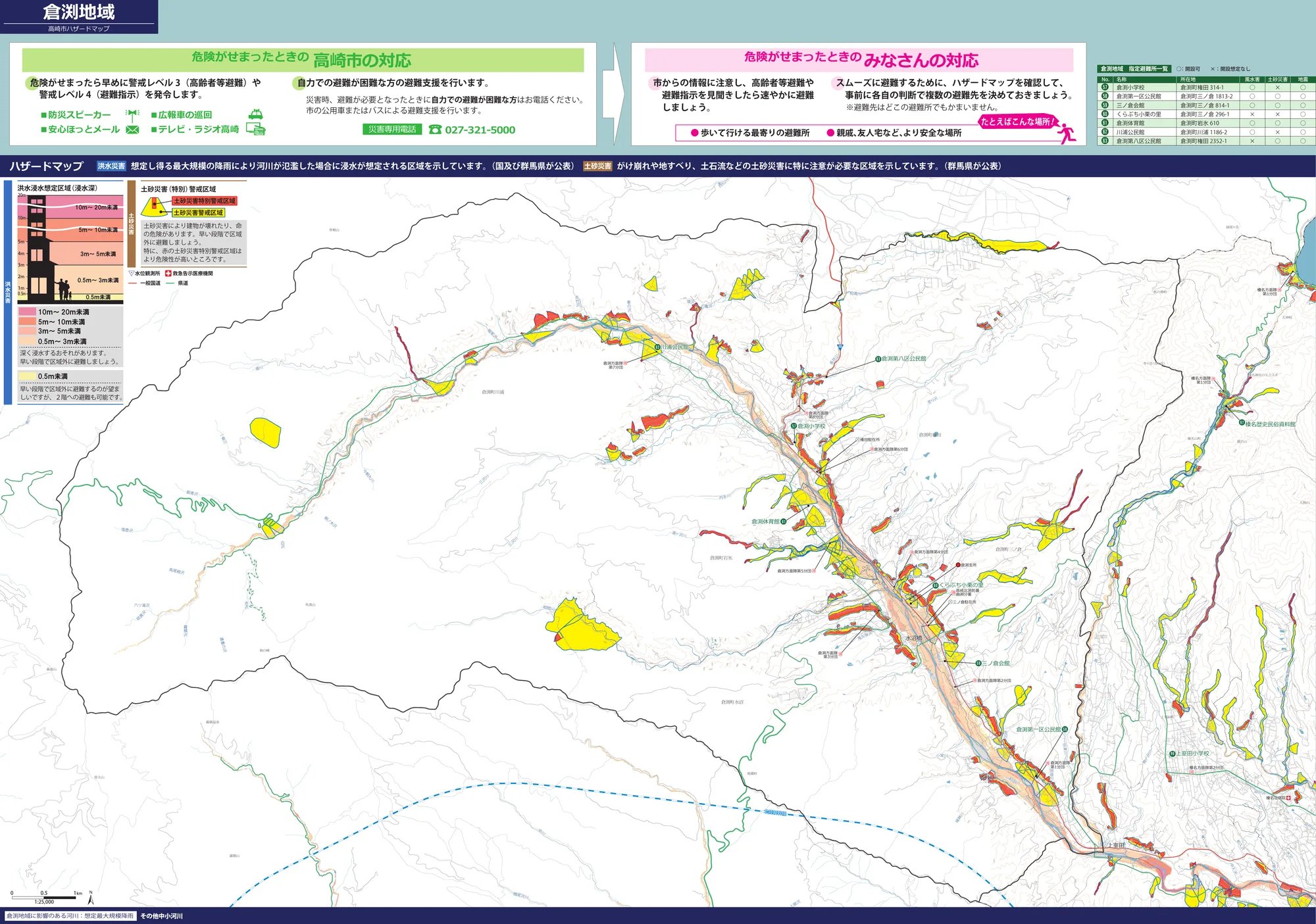The width and height of the screenshot is (1316, 924).
Task: Click the 榛名歴史民俗資料館 label on map
Action: (1271, 424)
